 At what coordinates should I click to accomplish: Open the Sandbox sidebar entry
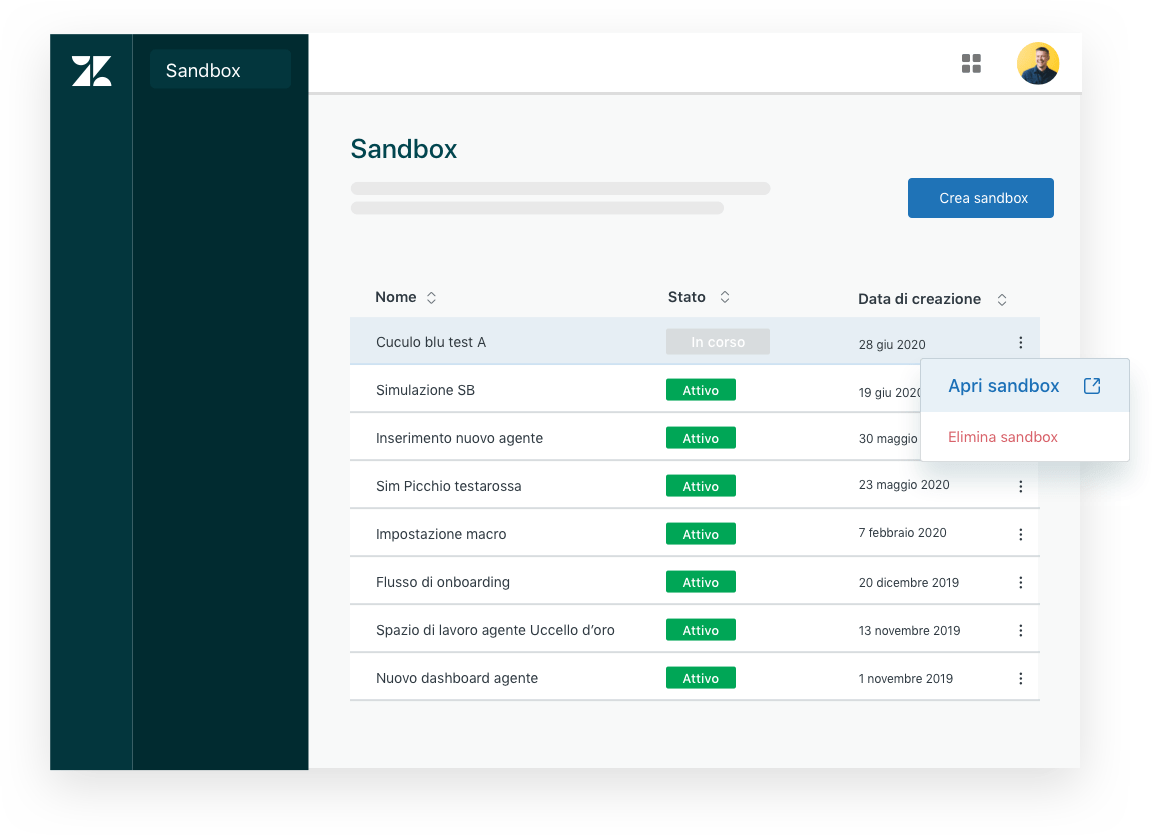click(x=220, y=70)
